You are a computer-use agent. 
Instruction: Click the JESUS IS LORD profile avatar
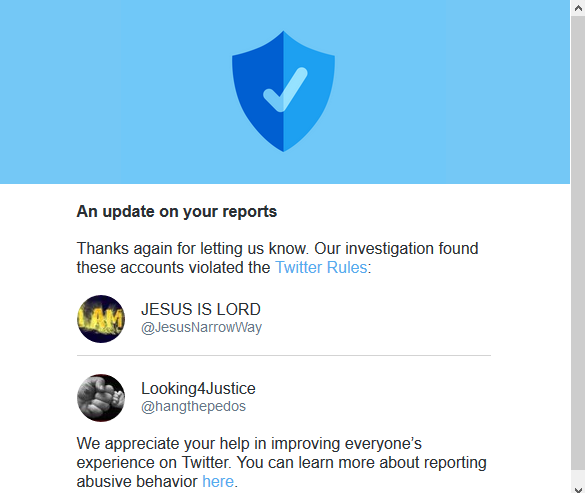click(101, 319)
